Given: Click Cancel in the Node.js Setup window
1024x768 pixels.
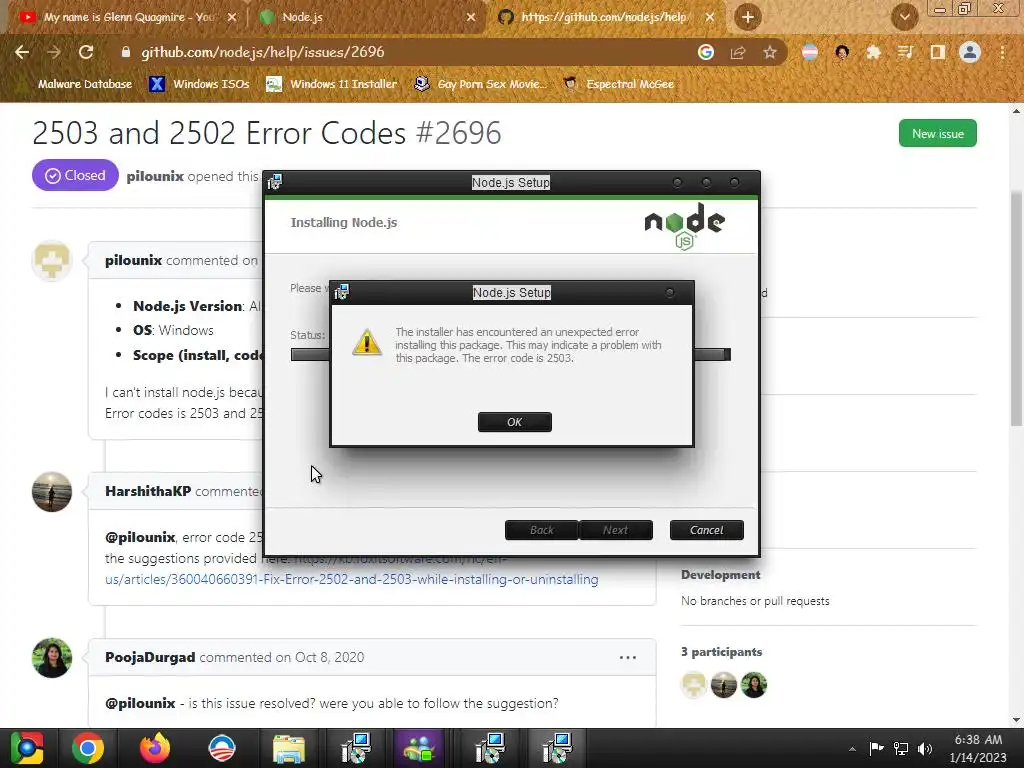Looking at the screenshot, I should pos(707,530).
